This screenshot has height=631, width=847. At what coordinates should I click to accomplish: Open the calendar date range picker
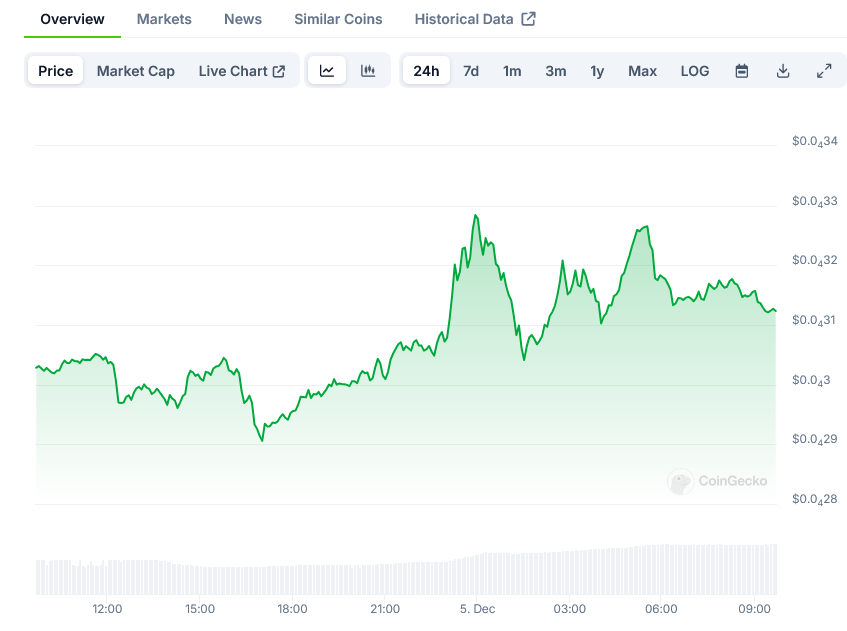coord(742,71)
